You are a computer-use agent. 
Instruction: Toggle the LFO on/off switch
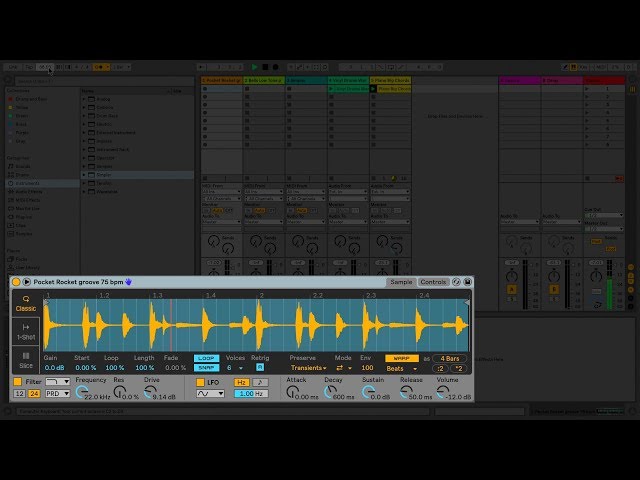200,382
